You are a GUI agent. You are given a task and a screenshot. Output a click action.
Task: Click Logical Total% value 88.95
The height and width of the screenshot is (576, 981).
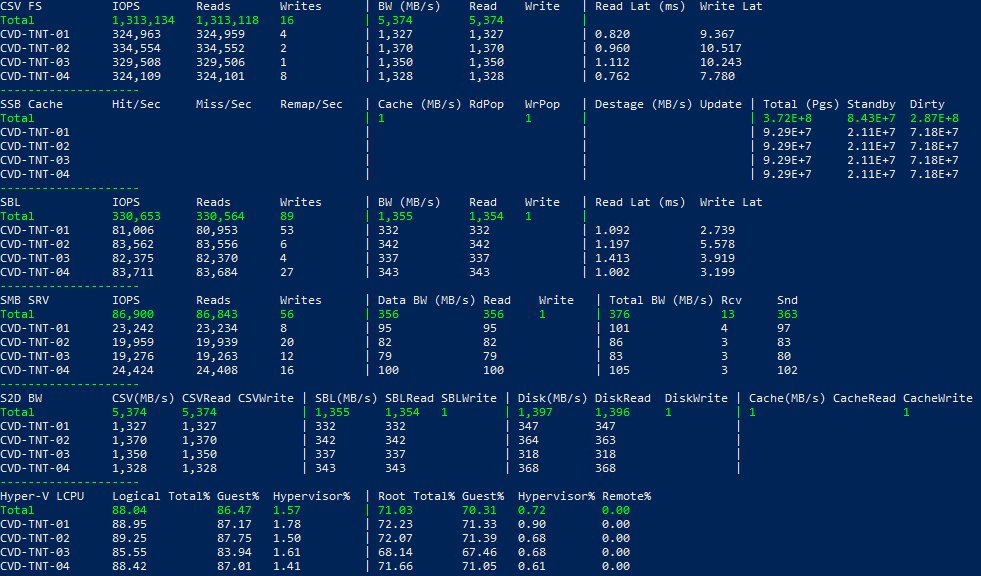[x=129, y=525]
